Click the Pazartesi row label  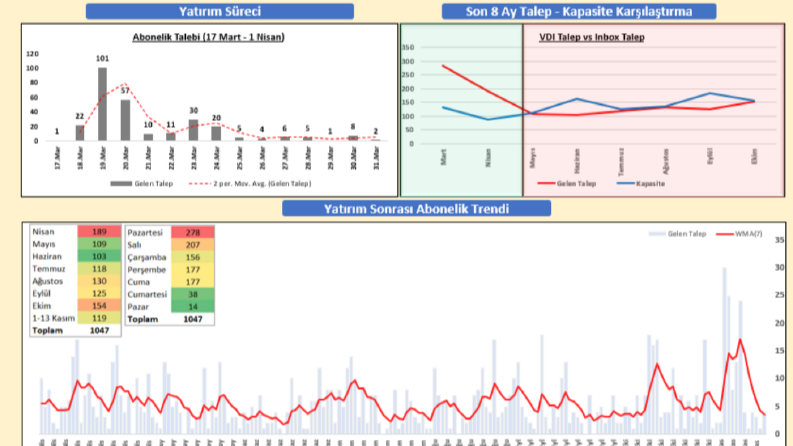tap(145, 232)
